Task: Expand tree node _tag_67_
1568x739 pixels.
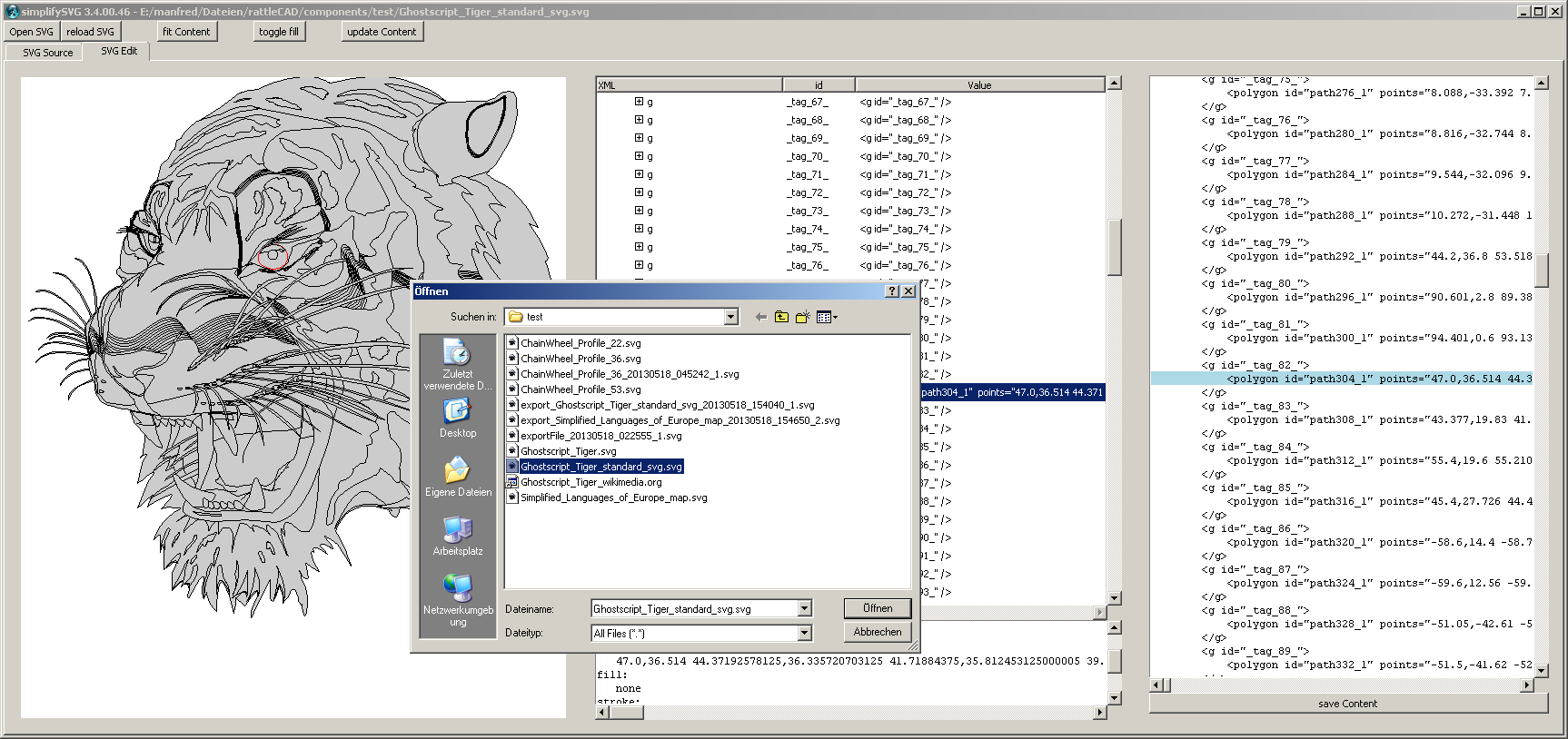Action: coord(639,102)
